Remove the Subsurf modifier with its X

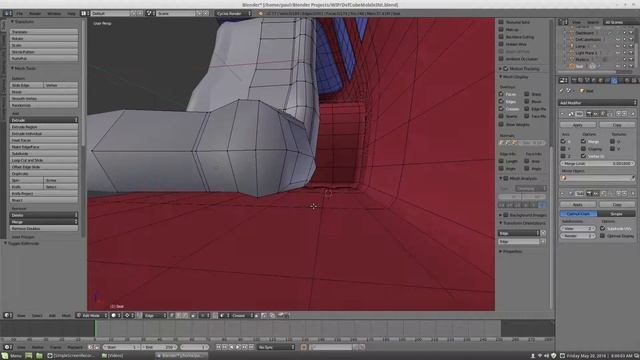click(x=632, y=193)
